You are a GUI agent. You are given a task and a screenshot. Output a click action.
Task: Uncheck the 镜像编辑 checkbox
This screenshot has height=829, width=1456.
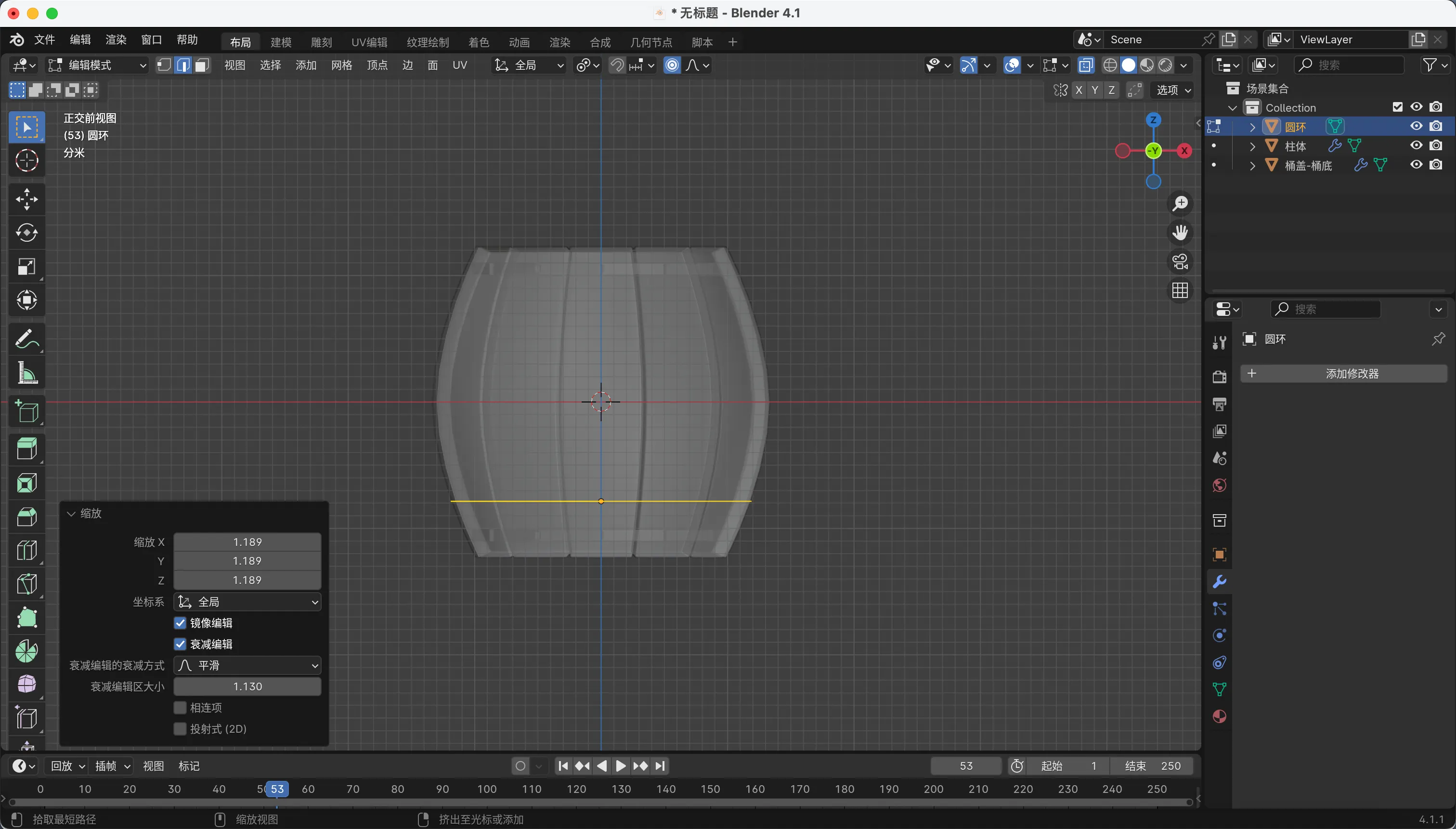[180, 623]
